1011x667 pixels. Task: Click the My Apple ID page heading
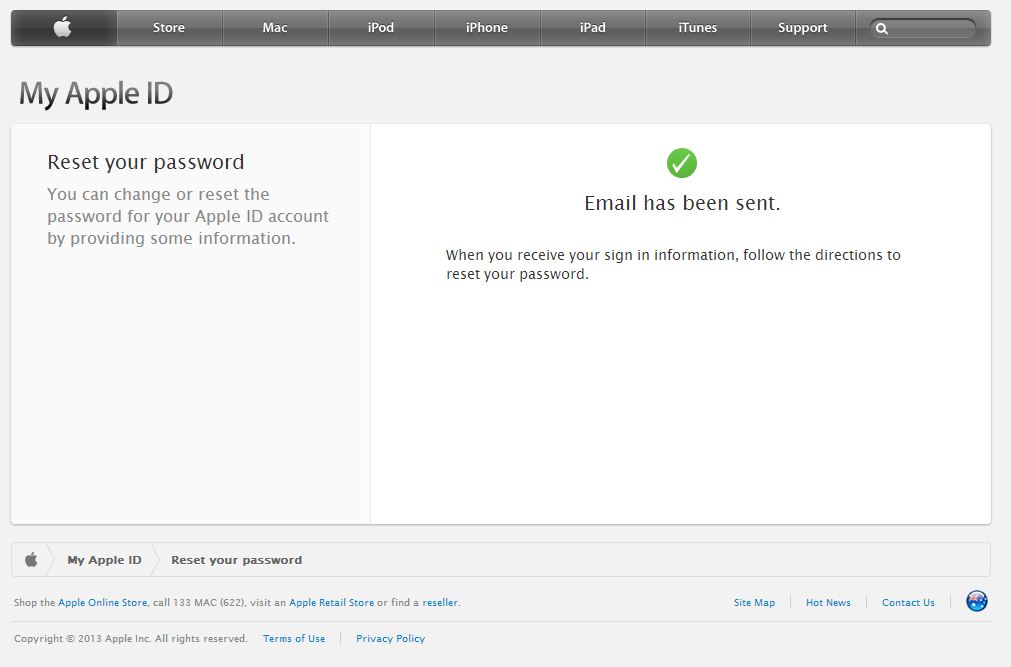coord(96,94)
